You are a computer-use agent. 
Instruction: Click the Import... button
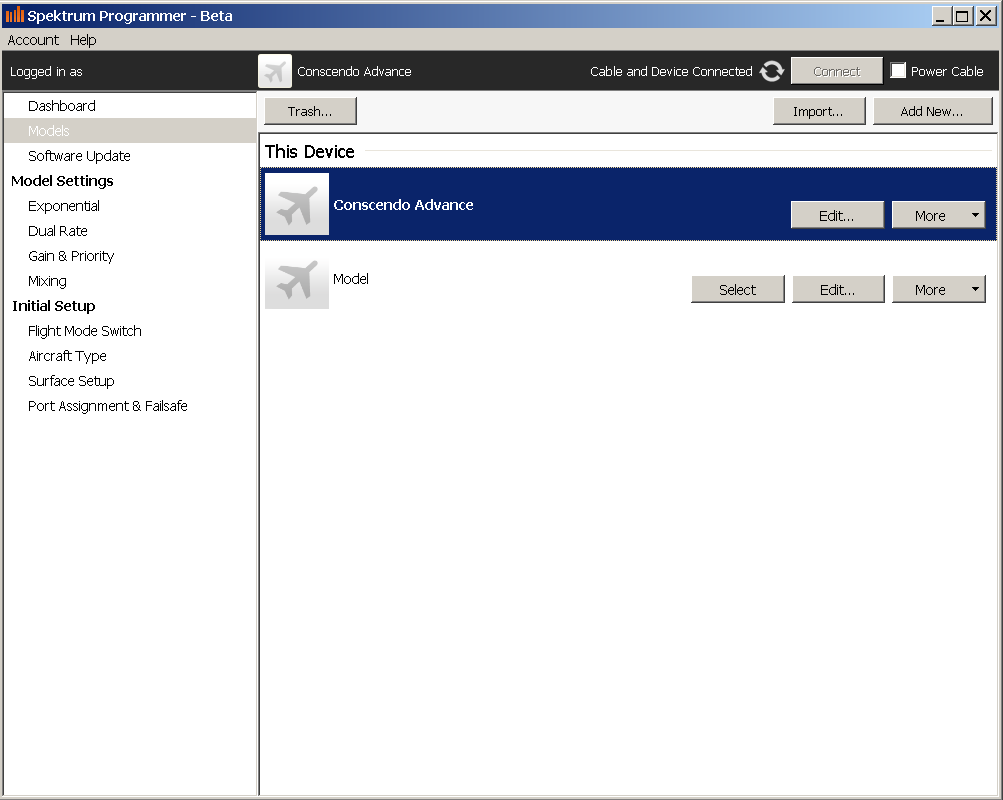(818, 112)
